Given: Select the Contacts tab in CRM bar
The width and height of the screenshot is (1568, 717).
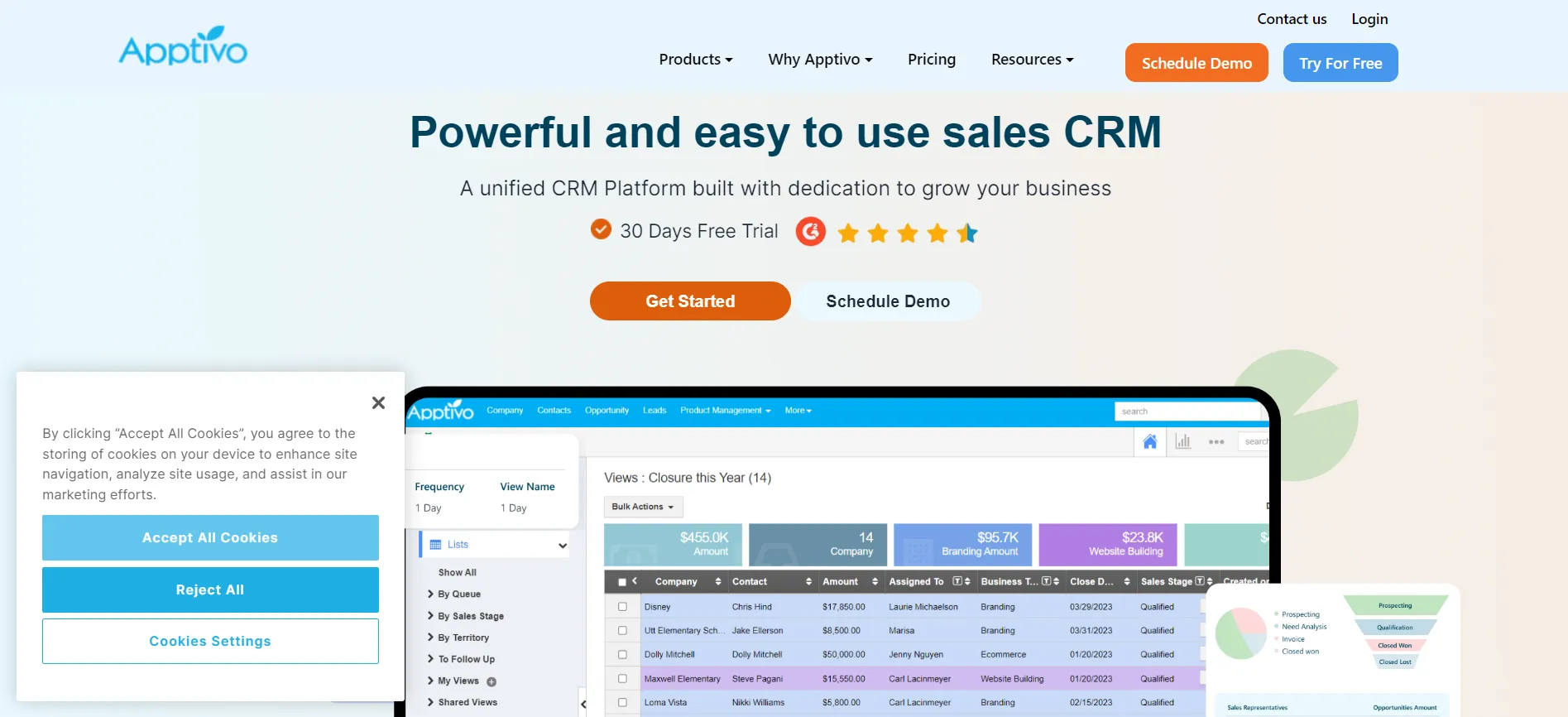Looking at the screenshot, I should [554, 410].
